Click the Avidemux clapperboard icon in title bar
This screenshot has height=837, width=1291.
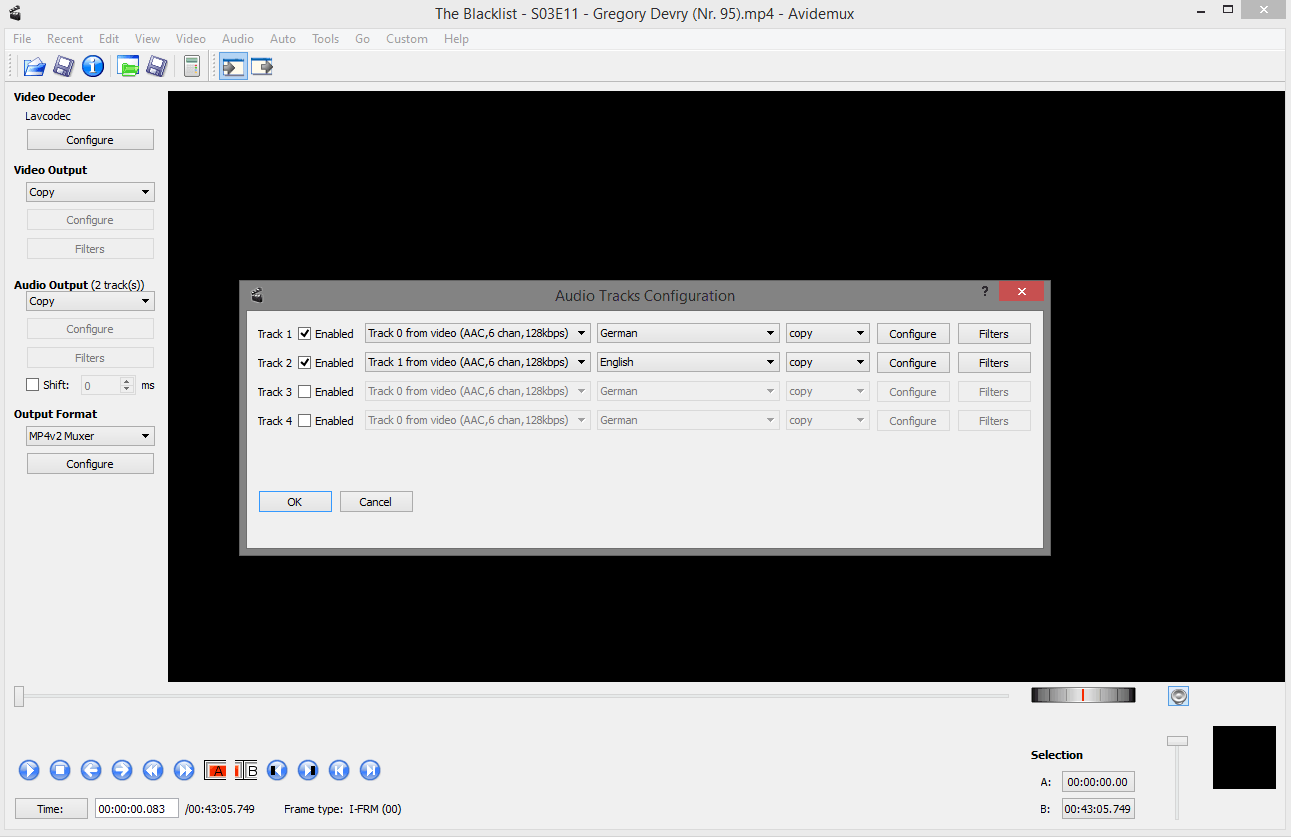(x=14, y=13)
